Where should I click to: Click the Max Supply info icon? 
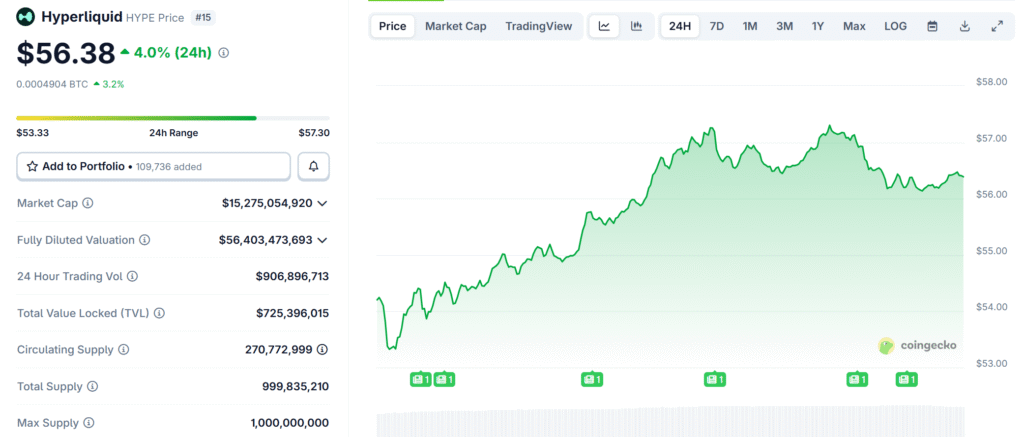89,423
